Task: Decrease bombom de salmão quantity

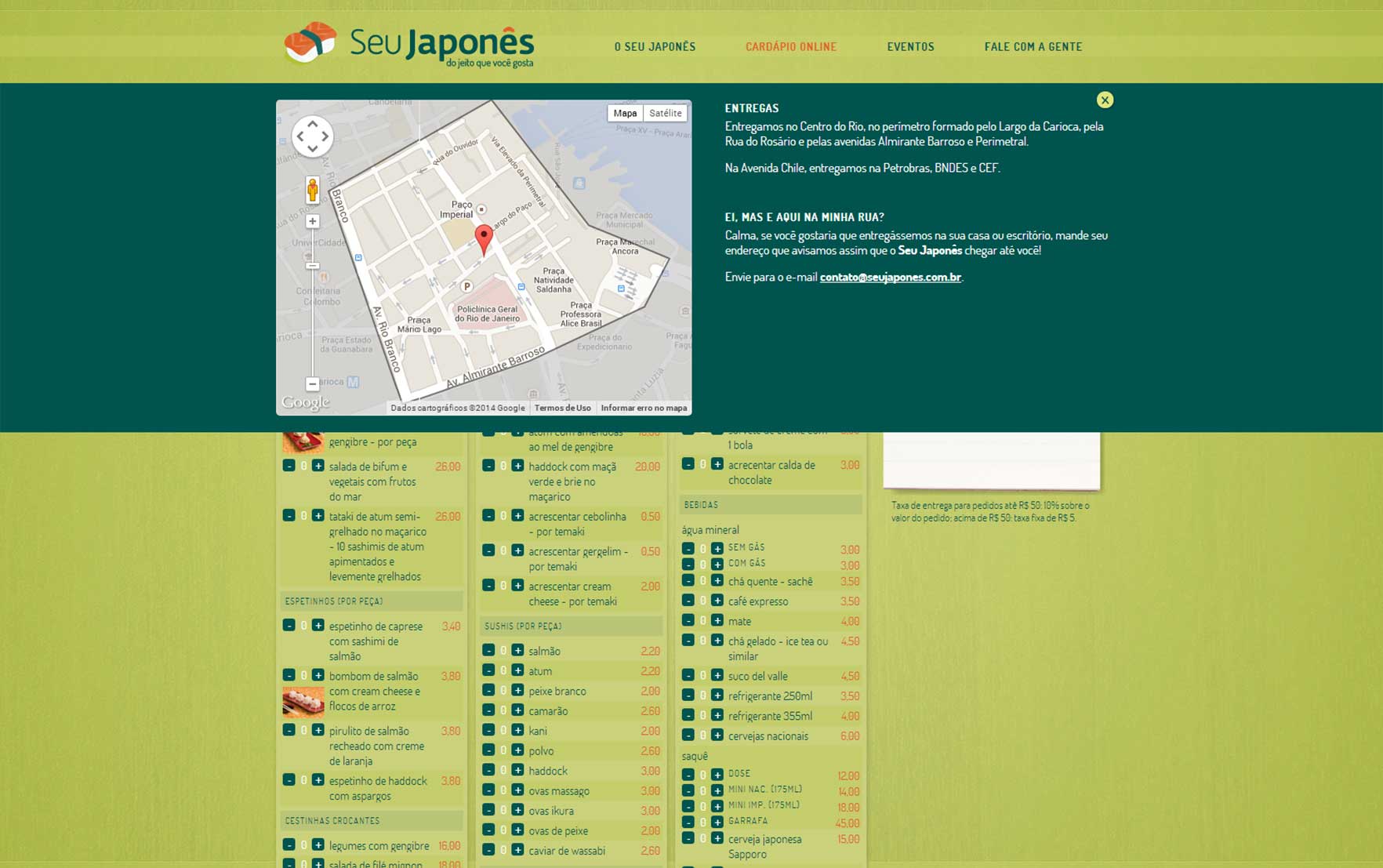Action: [289, 675]
